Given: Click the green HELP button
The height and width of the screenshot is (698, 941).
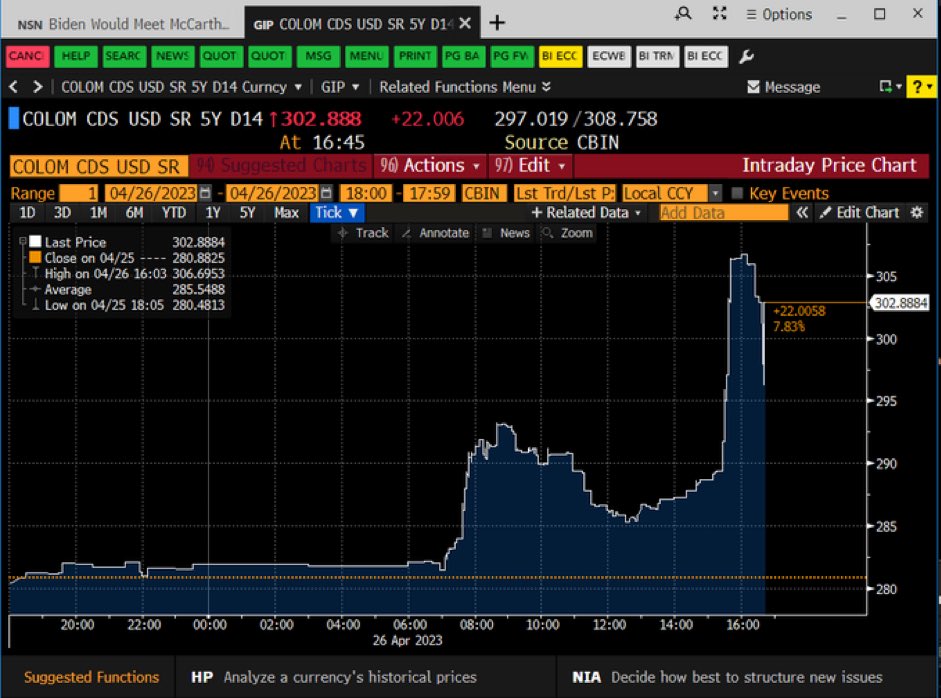Looking at the screenshot, I should click(x=76, y=56).
